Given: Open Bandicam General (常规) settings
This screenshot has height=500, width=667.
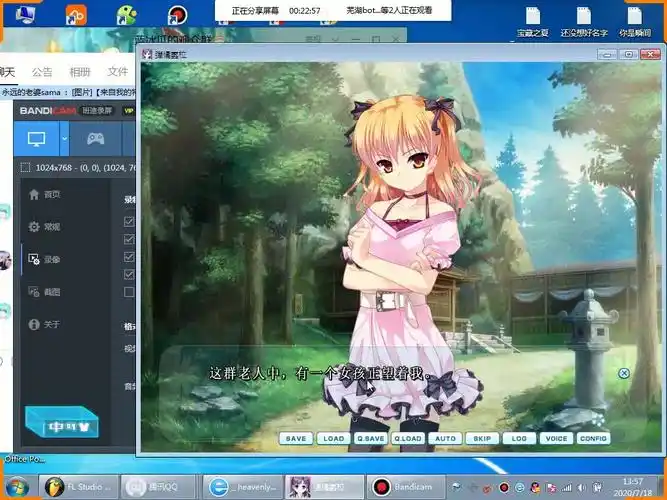Looking at the screenshot, I should [44, 227].
